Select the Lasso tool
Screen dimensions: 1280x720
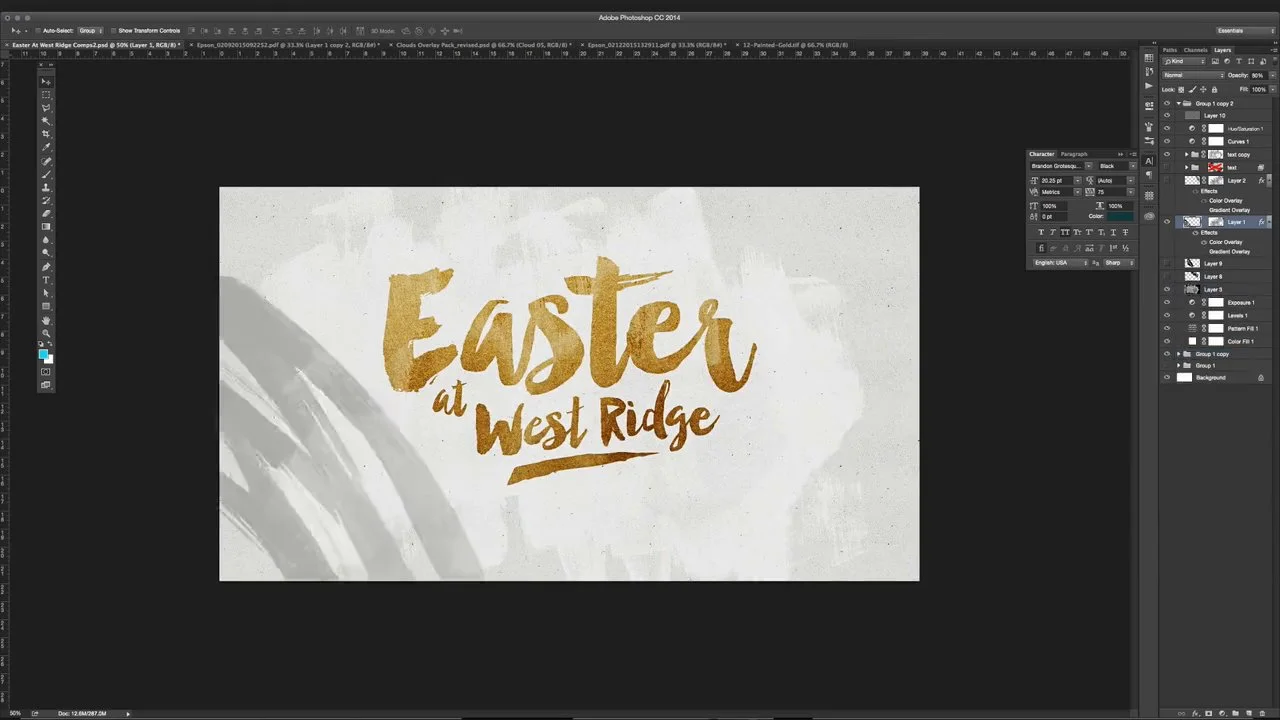coord(45,107)
